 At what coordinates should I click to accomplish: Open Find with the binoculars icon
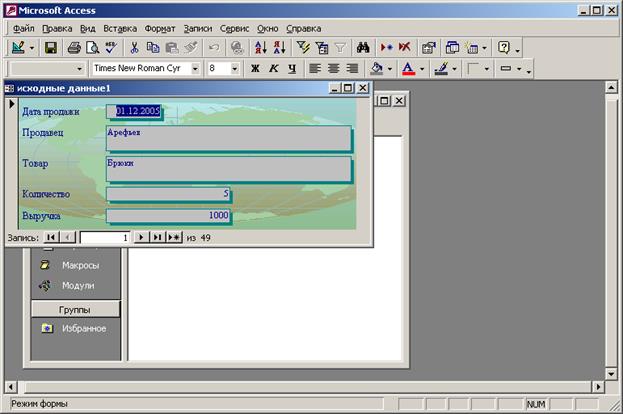(x=363, y=48)
